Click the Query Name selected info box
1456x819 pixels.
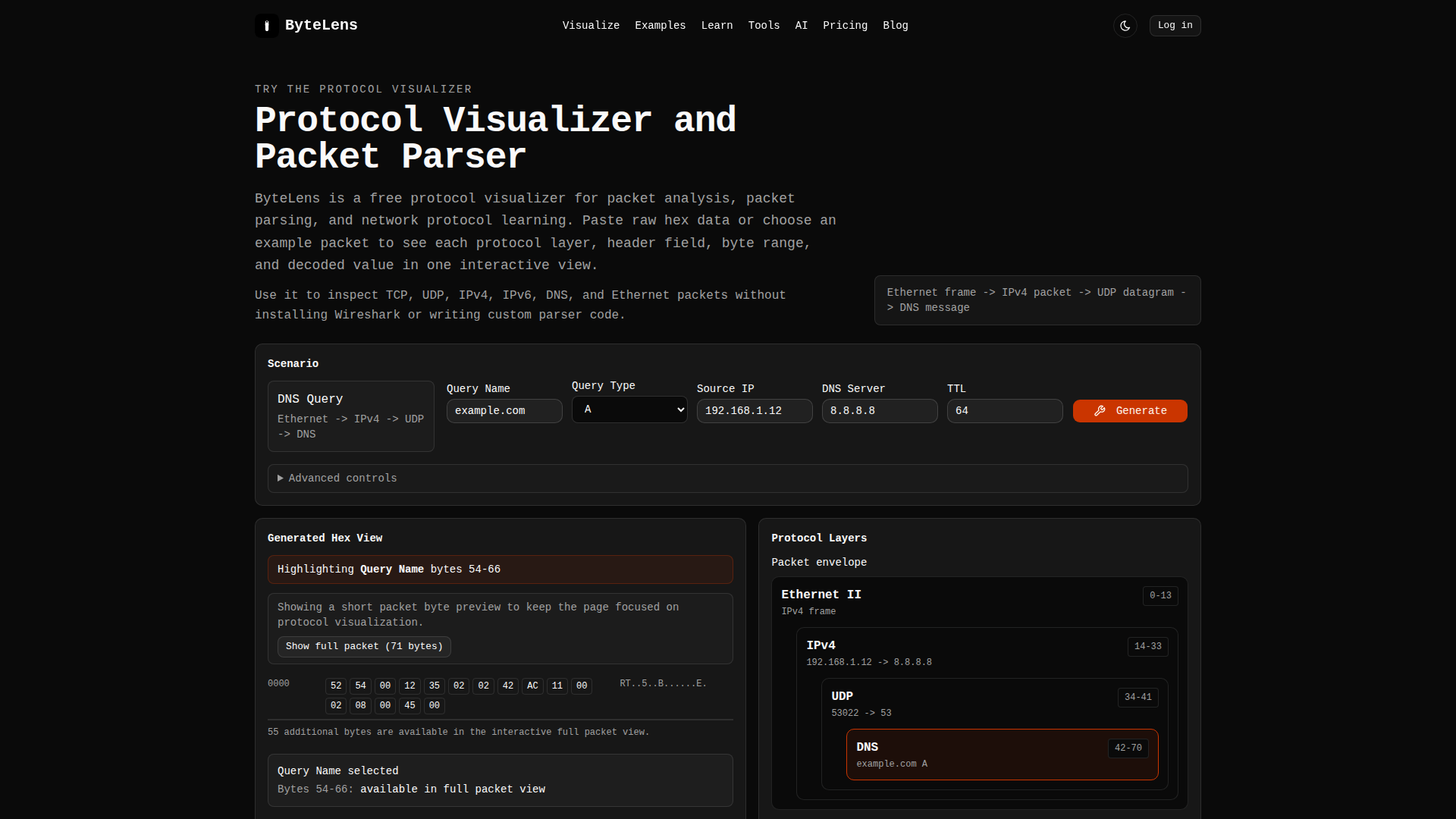(500, 780)
